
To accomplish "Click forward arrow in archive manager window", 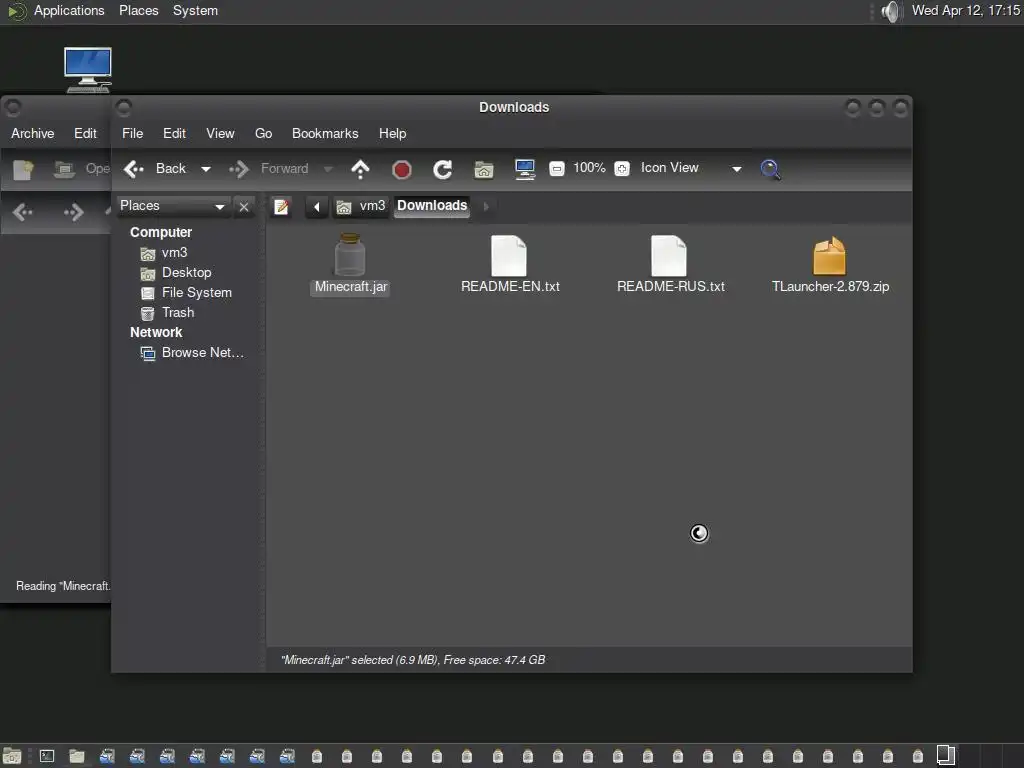I will pos(73,212).
